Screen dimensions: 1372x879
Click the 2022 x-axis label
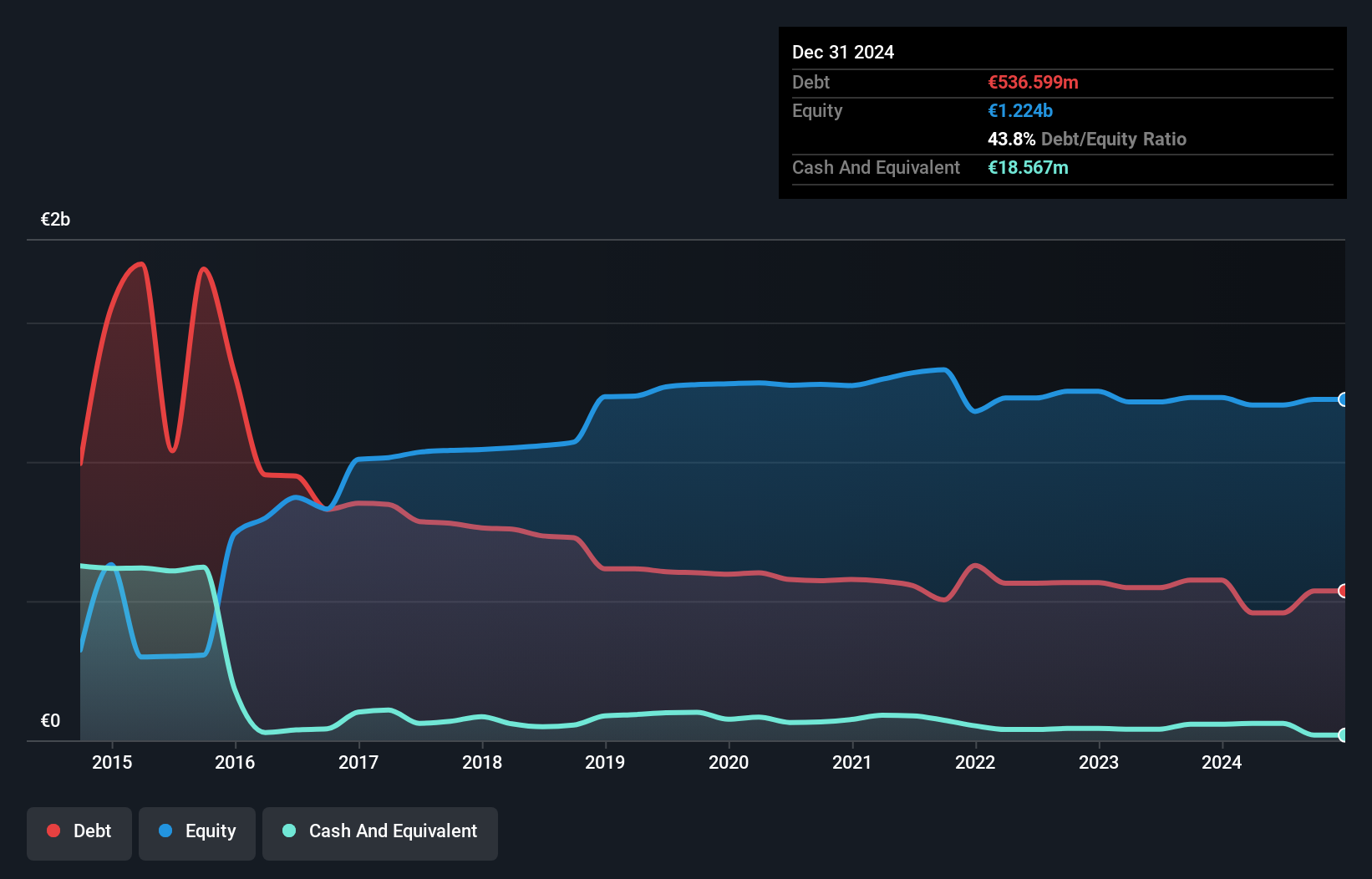click(975, 762)
